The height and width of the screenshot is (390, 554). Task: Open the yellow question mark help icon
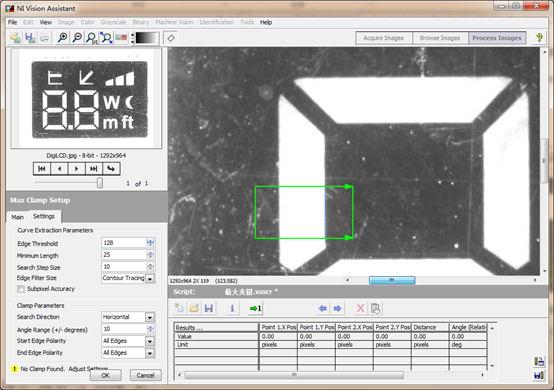tap(539, 37)
